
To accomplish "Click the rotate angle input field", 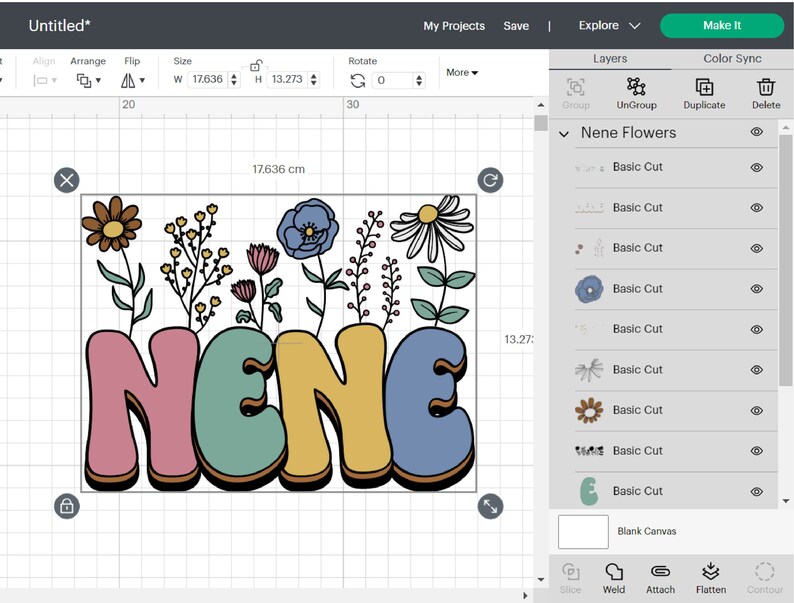I will (393, 80).
